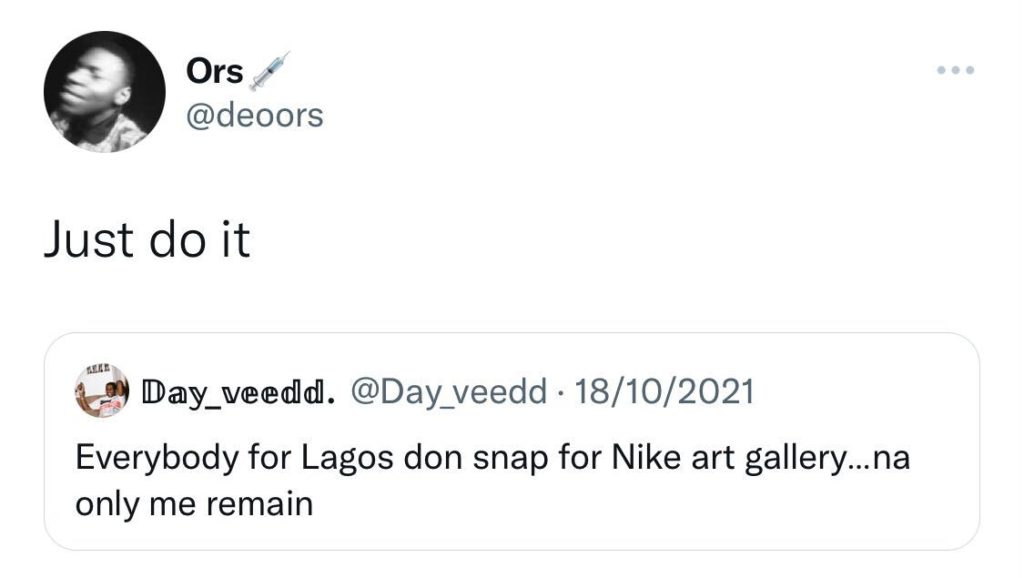Click the word "Just" in the tweet
Image resolution: width=1024 pixels, height=578 pixels.
89,241
